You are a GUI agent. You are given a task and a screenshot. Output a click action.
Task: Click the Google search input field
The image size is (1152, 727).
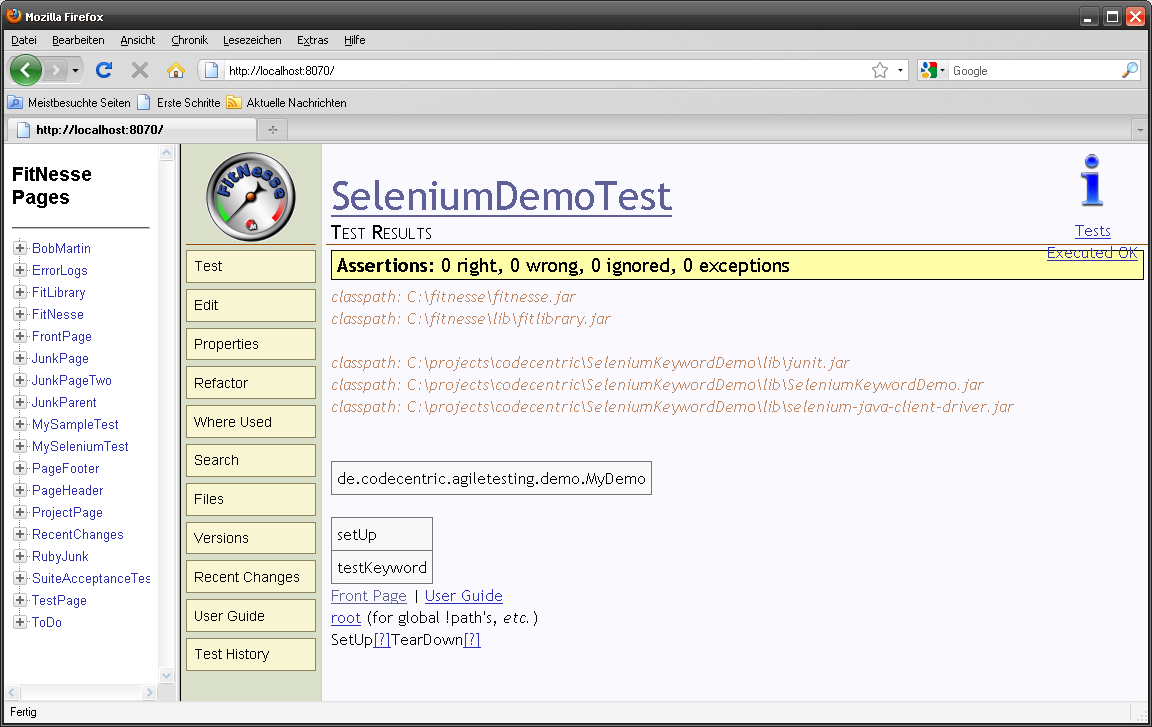(1034, 70)
